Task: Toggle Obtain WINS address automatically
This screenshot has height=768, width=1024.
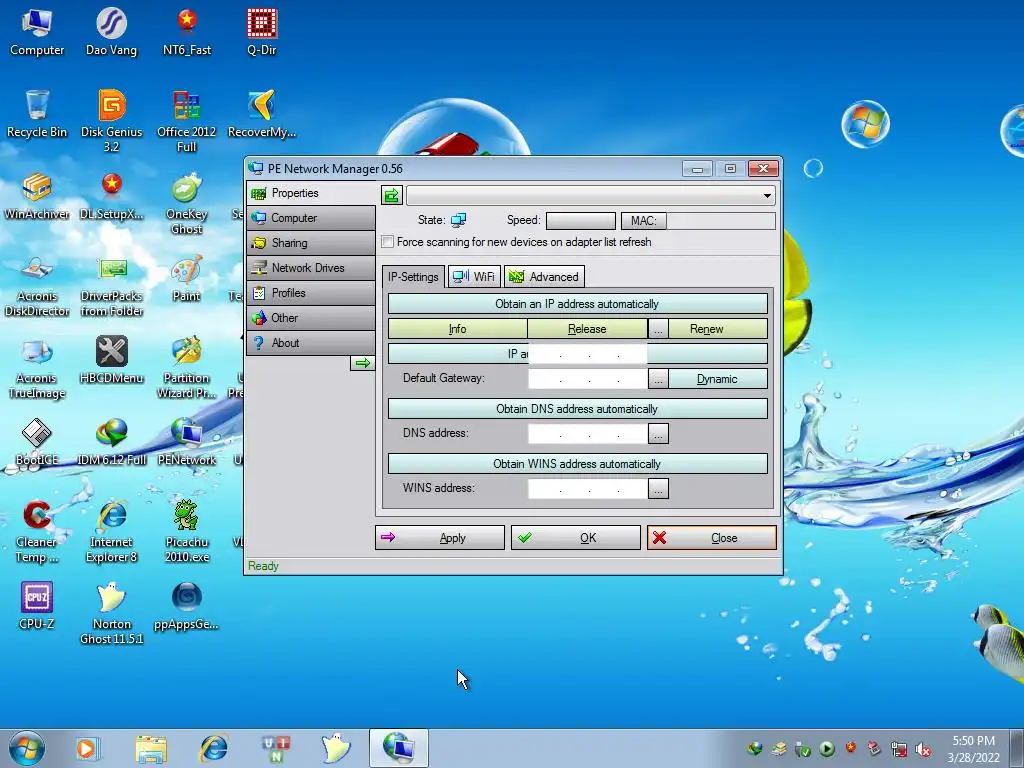Action: tap(577, 464)
